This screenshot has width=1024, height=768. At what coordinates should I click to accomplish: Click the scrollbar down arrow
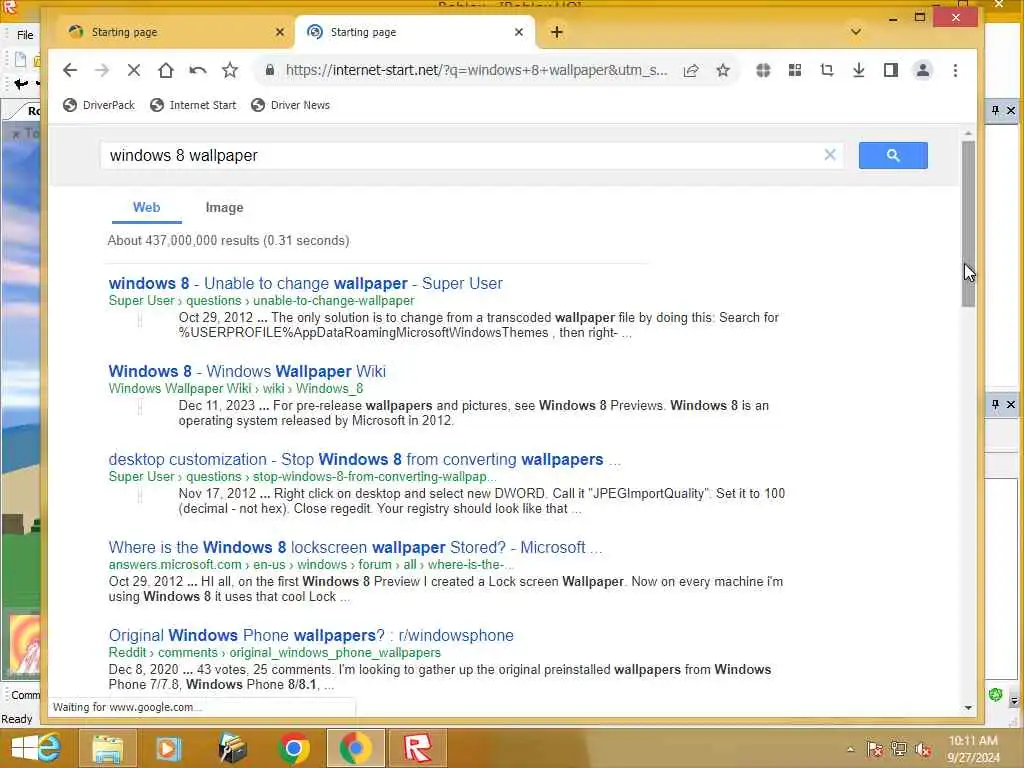coord(968,707)
